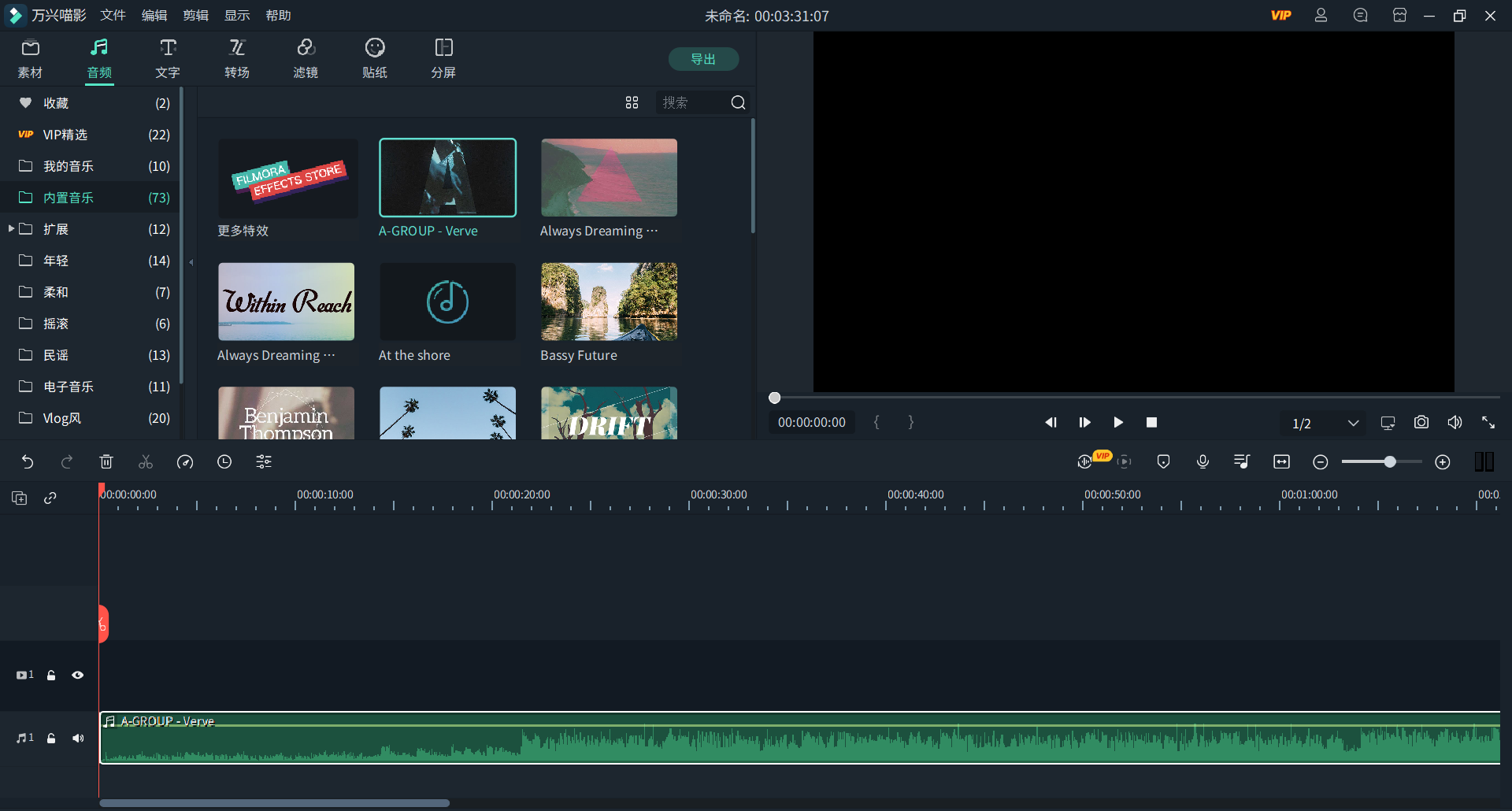Click the timeline zoom slider handle

tap(1390, 462)
